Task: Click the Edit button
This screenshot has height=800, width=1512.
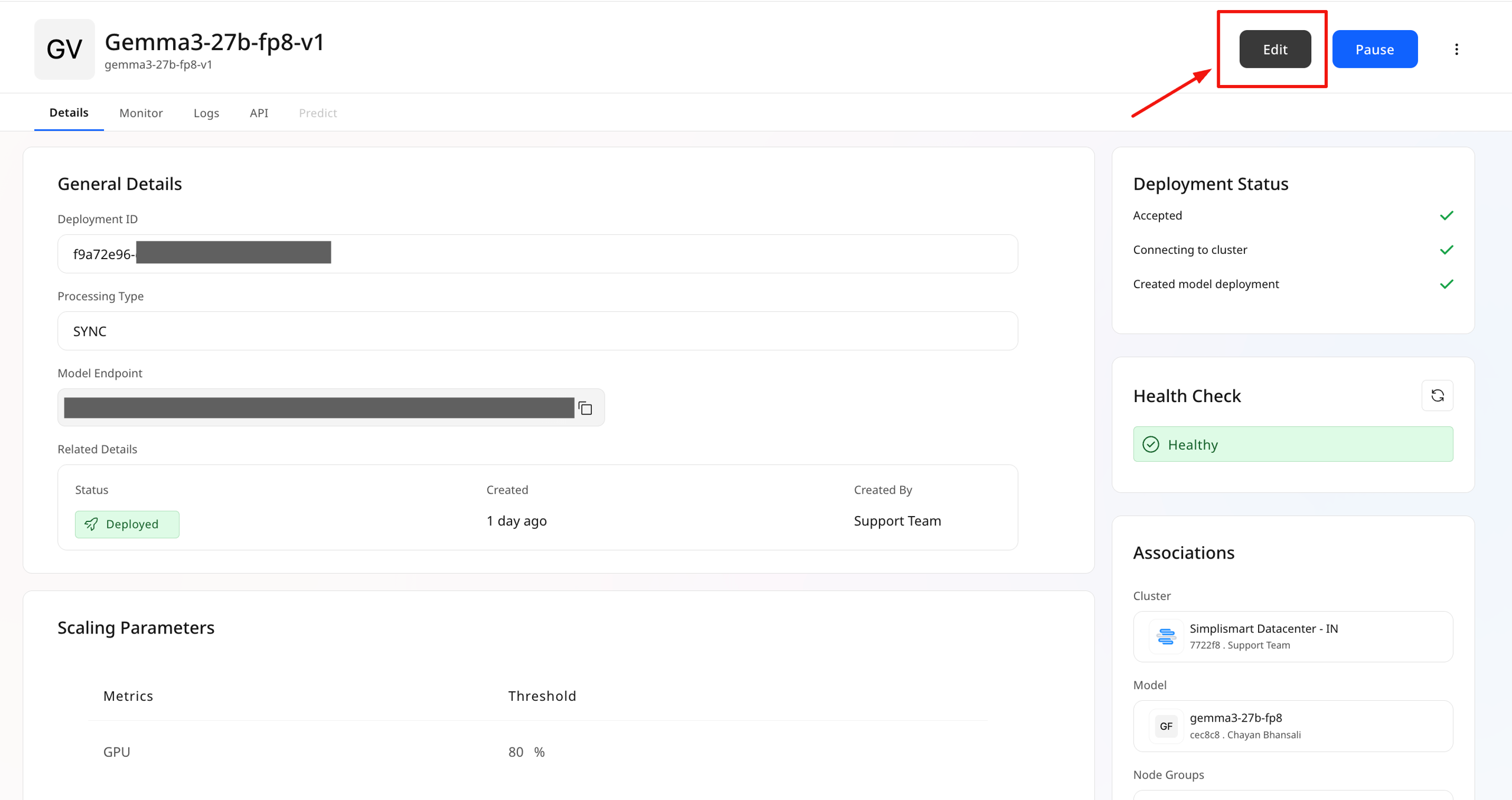Action: [1275, 49]
